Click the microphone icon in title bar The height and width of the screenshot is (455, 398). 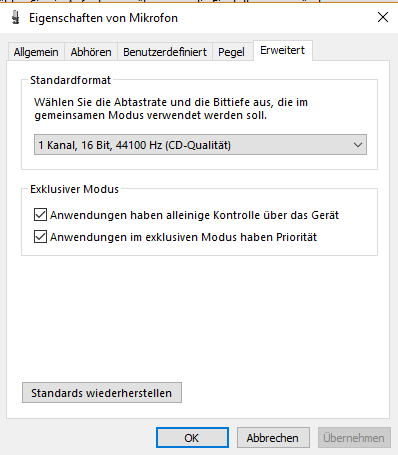16,18
